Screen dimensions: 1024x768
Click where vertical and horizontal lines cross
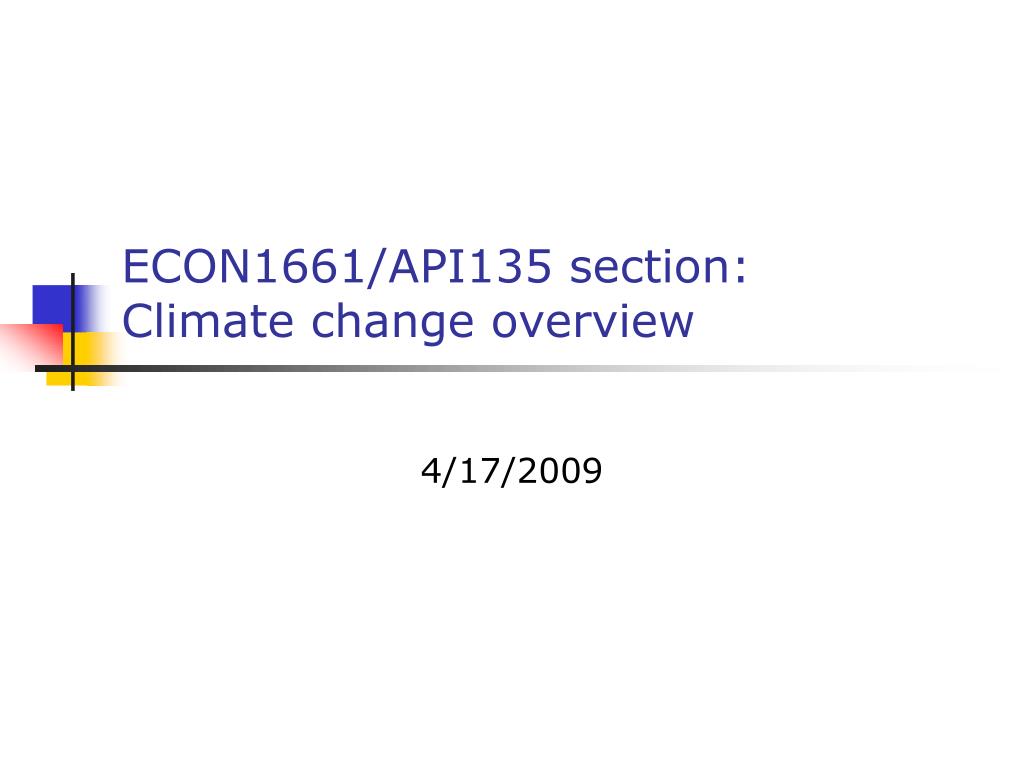click(x=72, y=368)
